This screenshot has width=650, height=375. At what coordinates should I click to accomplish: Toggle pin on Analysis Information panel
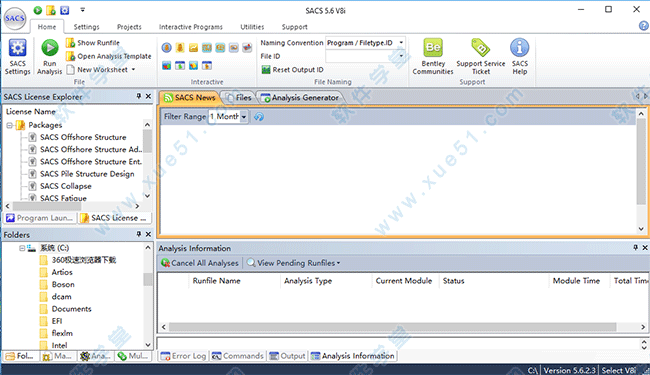click(x=635, y=247)
